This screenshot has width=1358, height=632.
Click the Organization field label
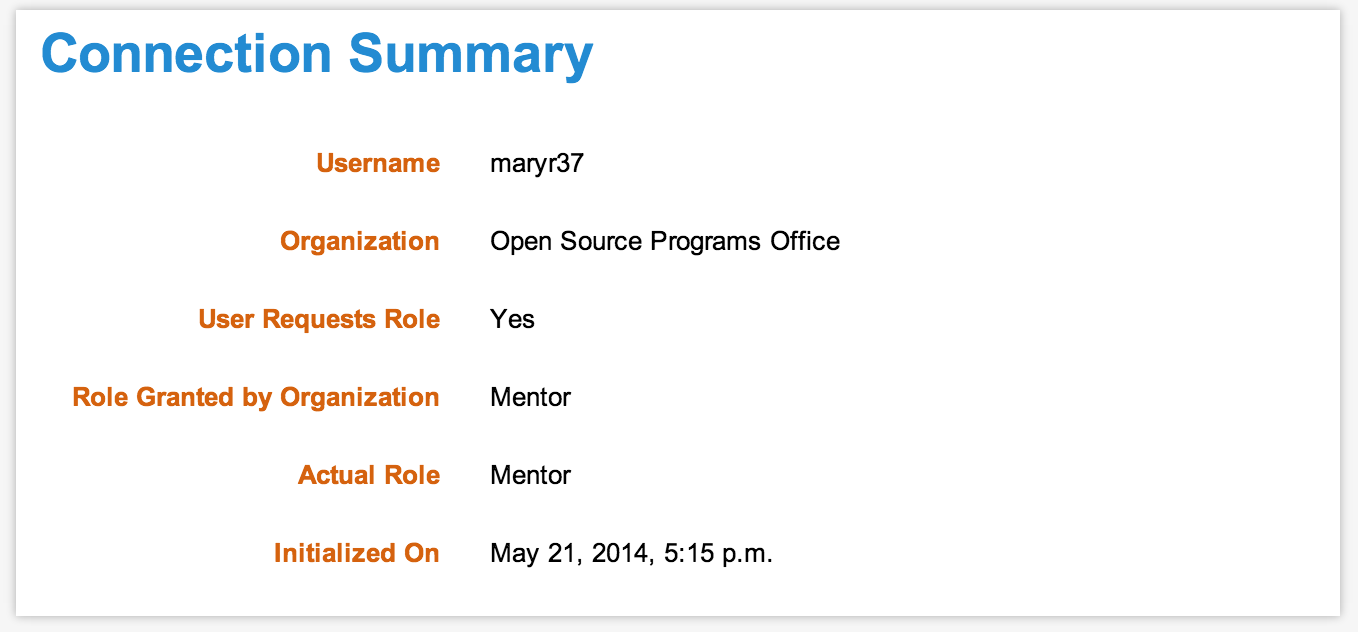pos(359,241)
